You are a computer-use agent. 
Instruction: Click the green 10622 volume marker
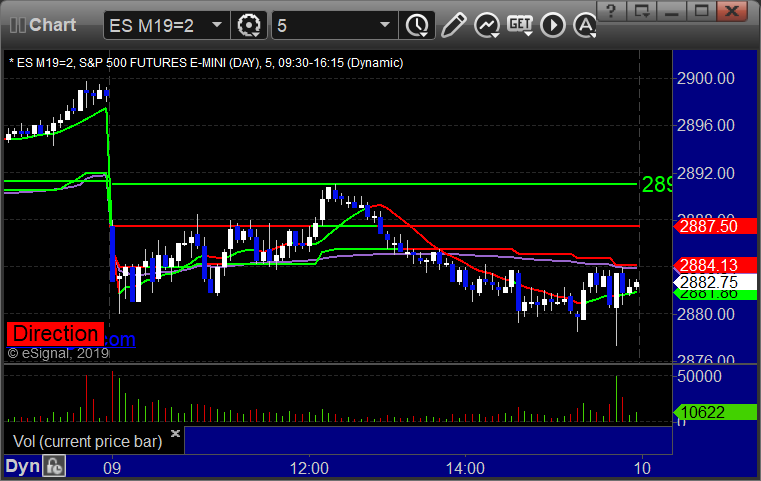715,412
